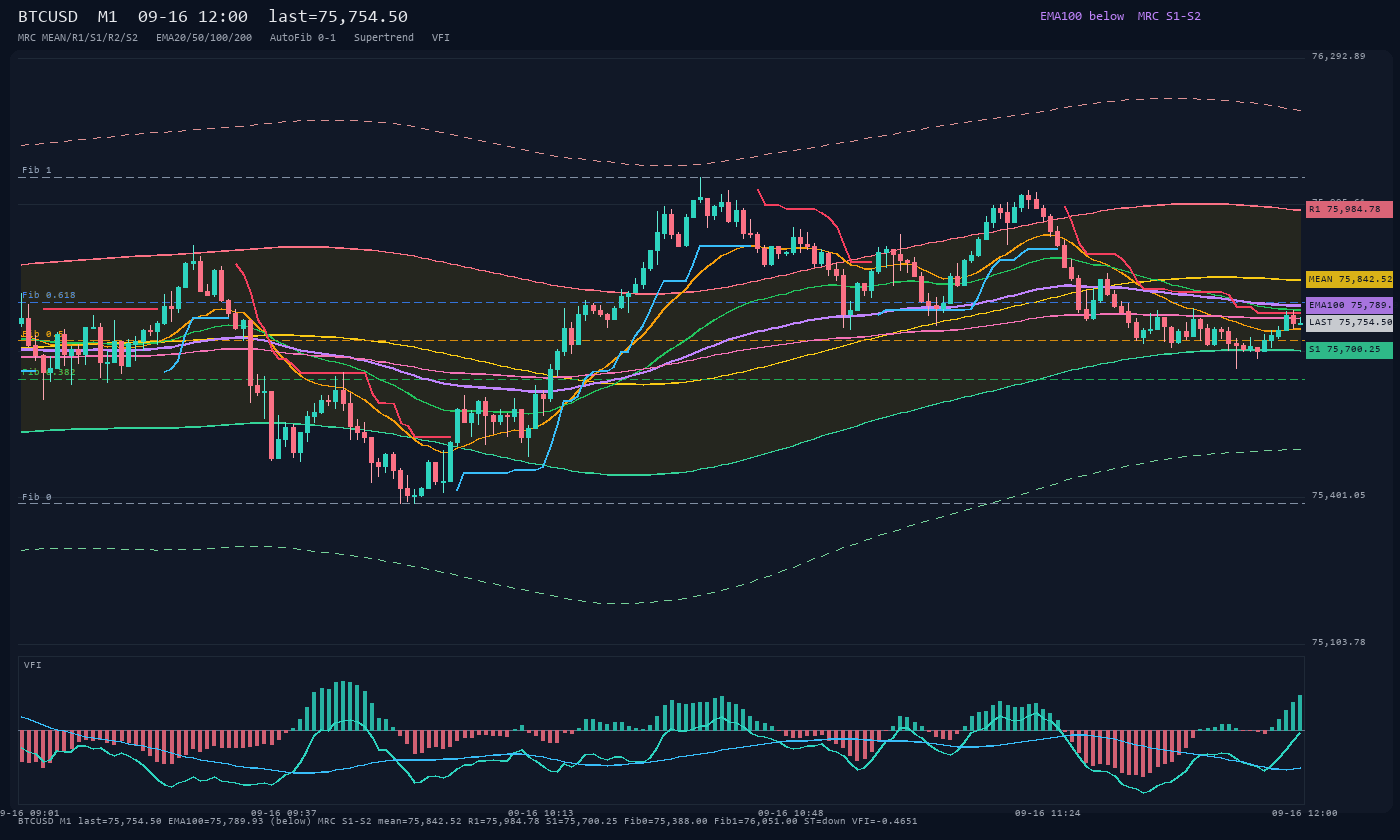
Task: Select 'MRC MEAN/R1/S1/R2/S2' indicator legend
Action: (78, 37)
